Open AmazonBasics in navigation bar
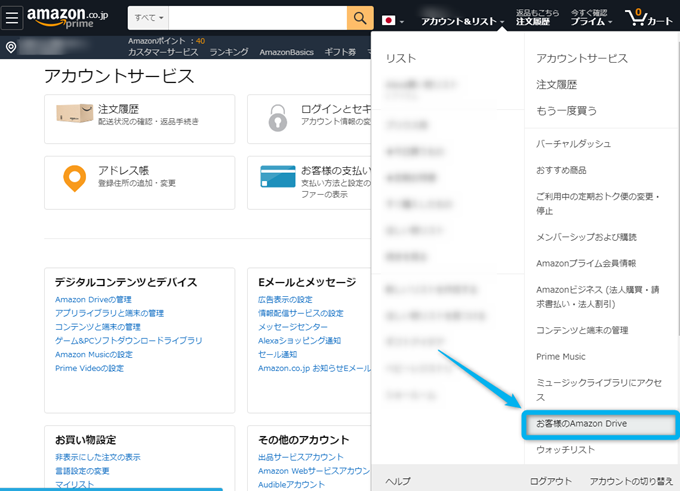The image size is (680, 491). (286, 52)
